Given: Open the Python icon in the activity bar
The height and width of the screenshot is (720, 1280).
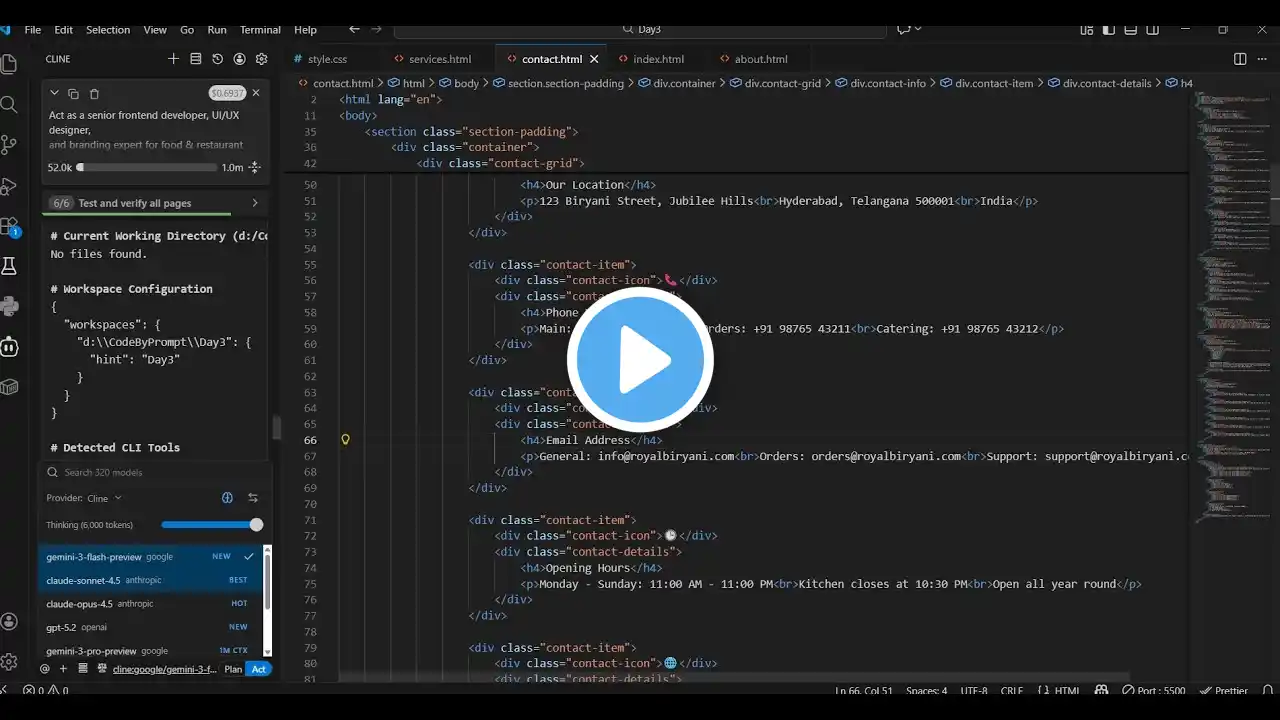Looking at the screenshot, I should point(9,306).
